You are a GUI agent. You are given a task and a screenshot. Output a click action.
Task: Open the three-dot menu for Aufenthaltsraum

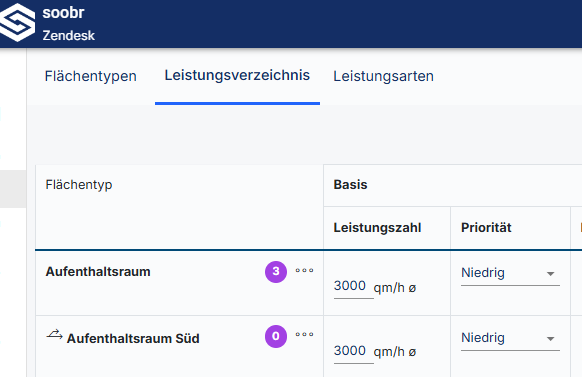pyautogui.click(x=304, y=271)
